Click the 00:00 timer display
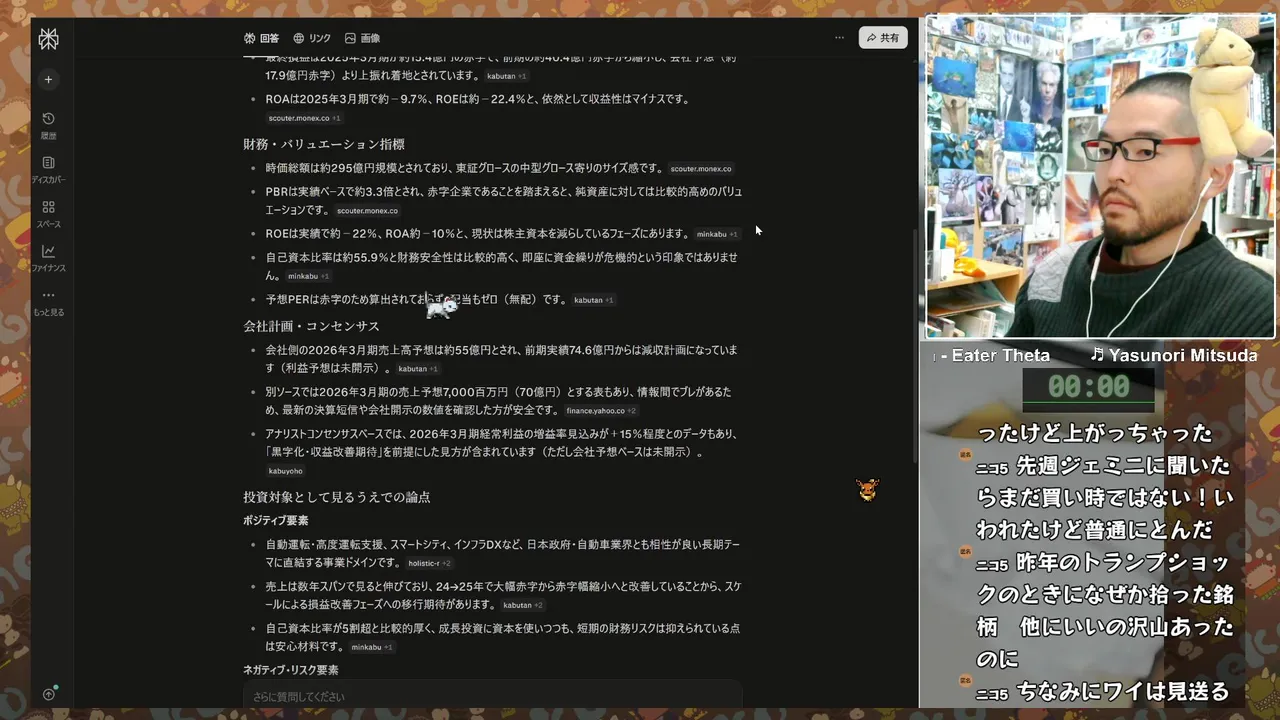This screenshot has width=1280, height=720. tap(1088, 387)
